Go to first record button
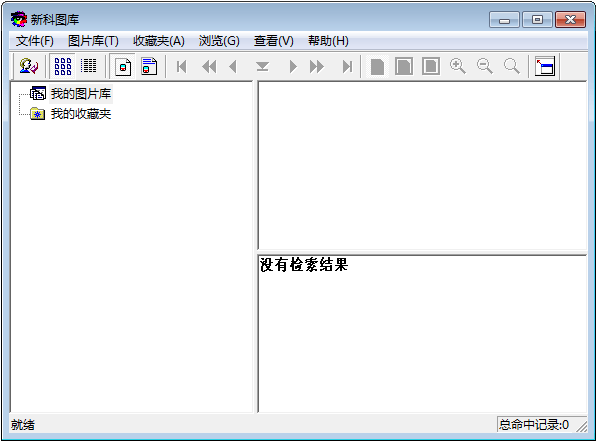This screenshot has width=596, height=443. 181,67
